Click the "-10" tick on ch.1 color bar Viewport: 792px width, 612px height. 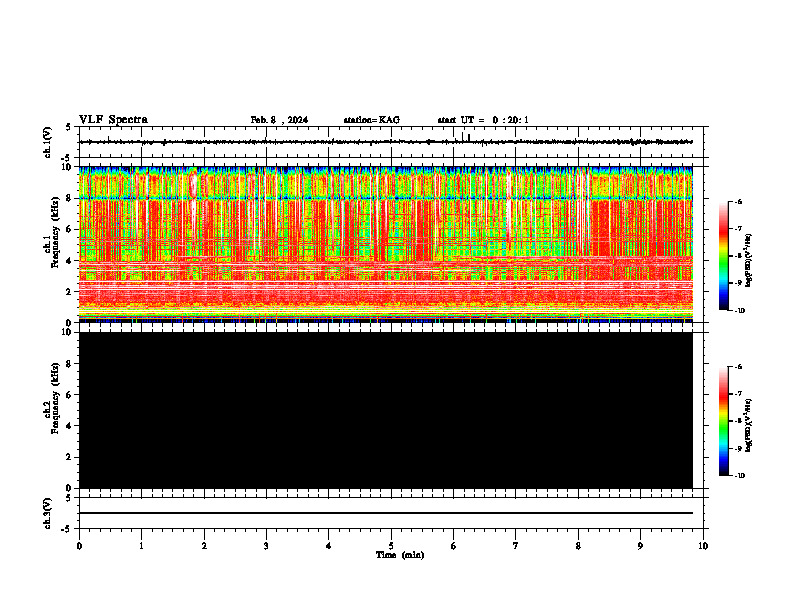pyautogui.click(x=738, y=311)
